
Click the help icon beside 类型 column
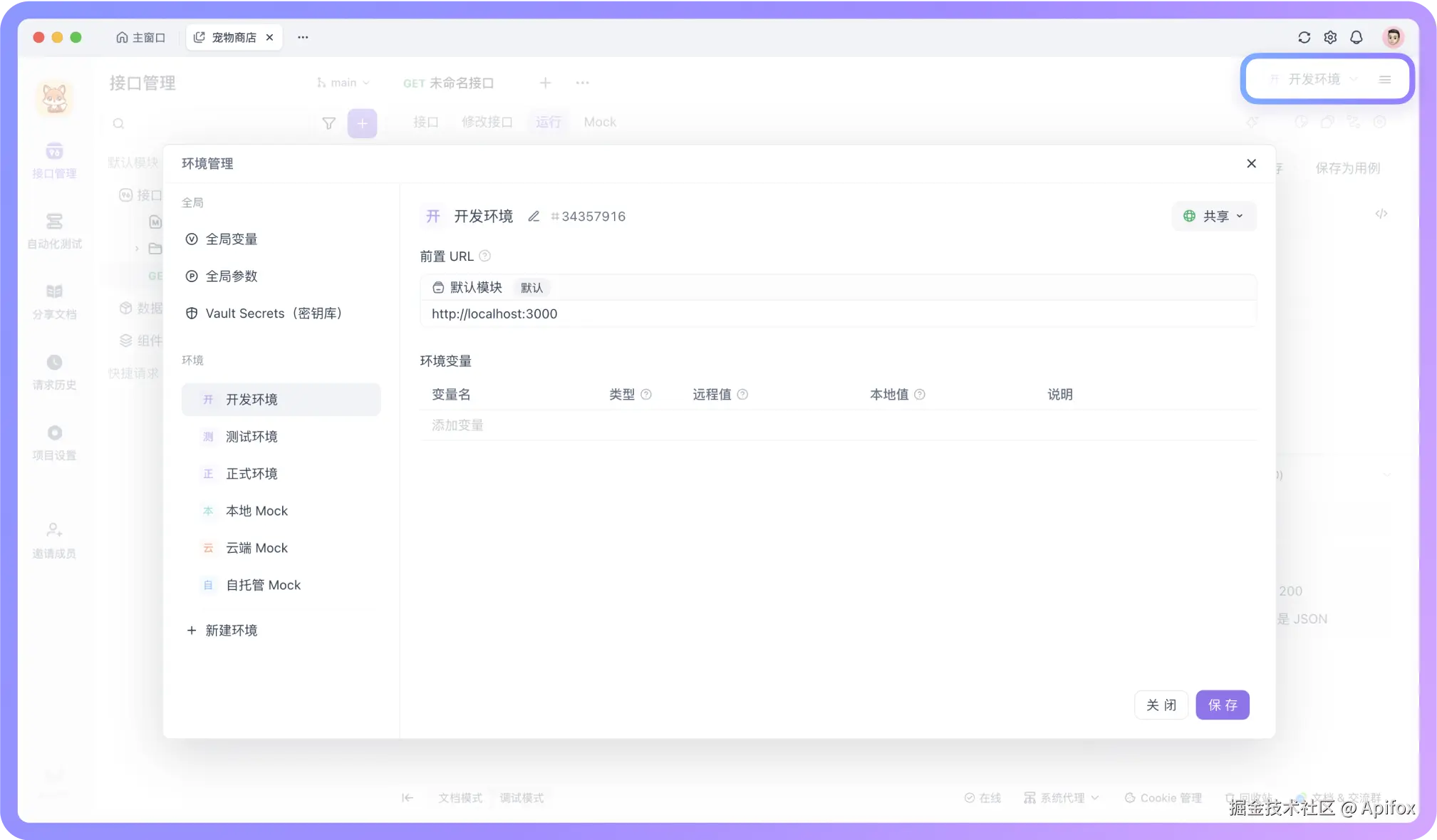[x=646, y=395]
